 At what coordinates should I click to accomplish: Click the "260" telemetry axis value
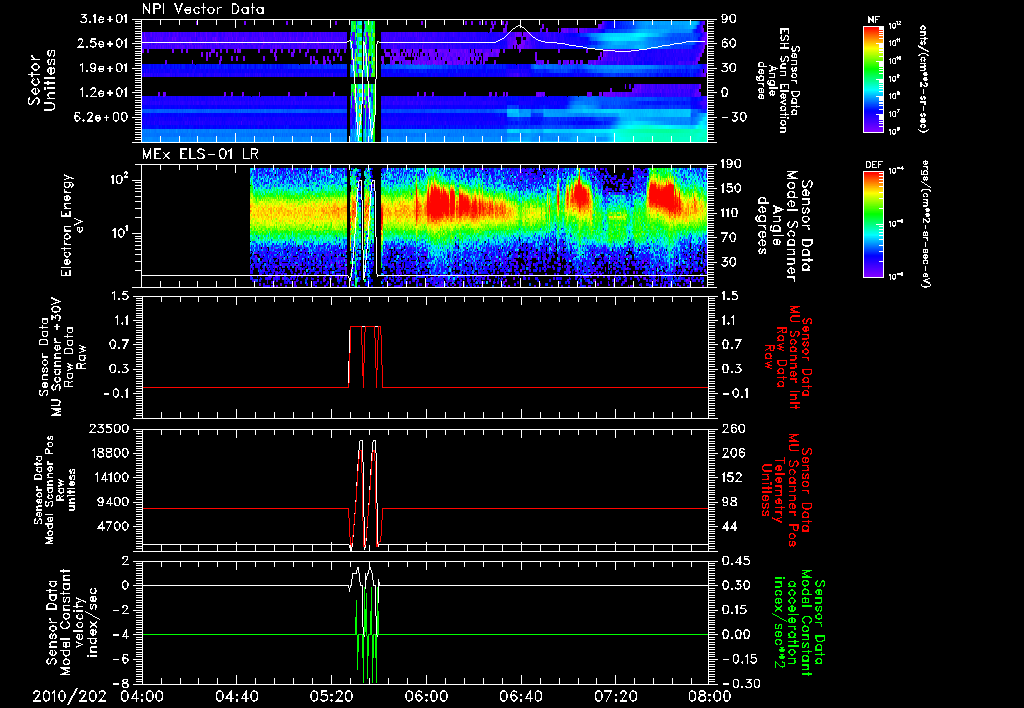point(732,428)
